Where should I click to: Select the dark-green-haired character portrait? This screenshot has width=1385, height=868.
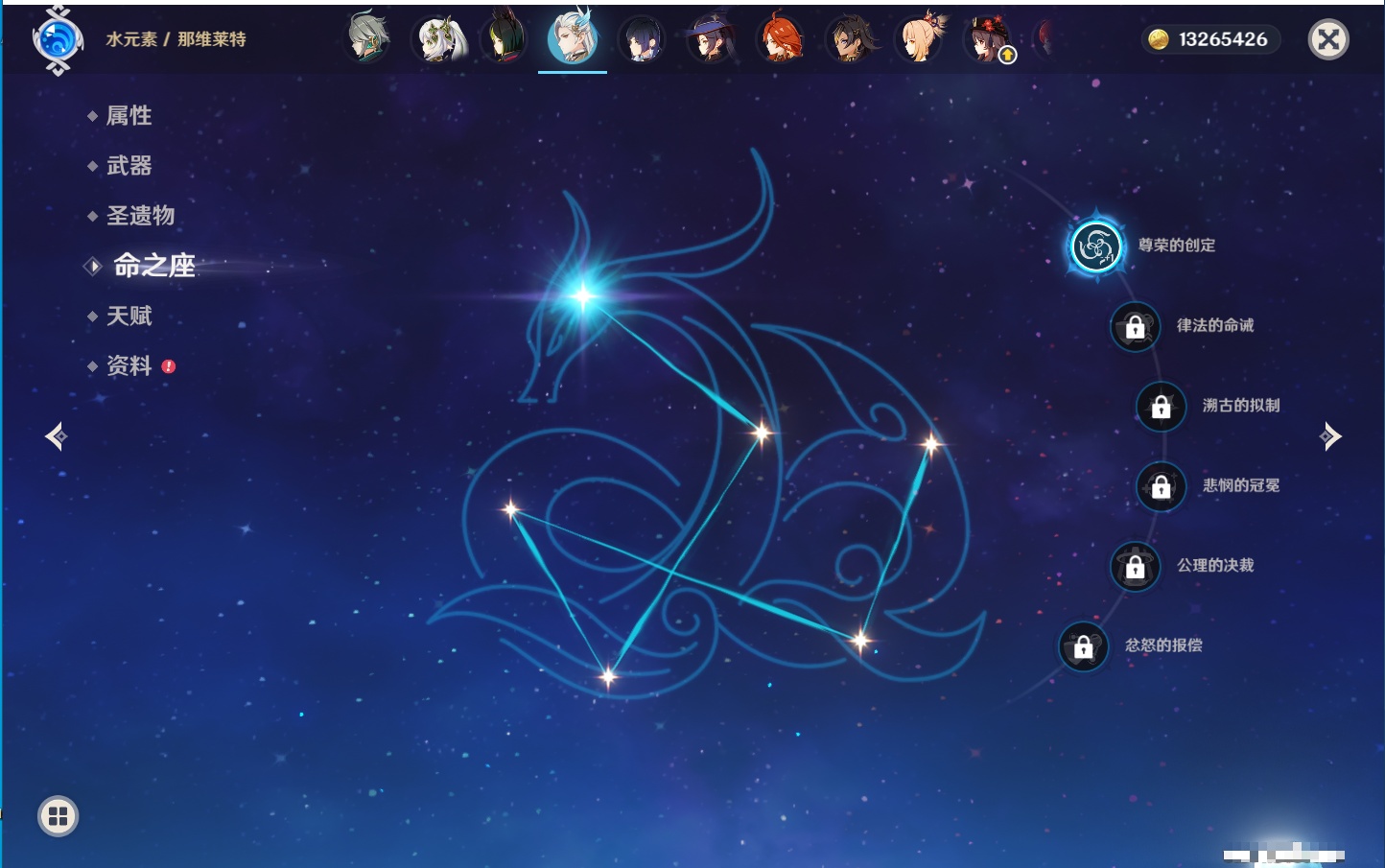coord(504,38)
